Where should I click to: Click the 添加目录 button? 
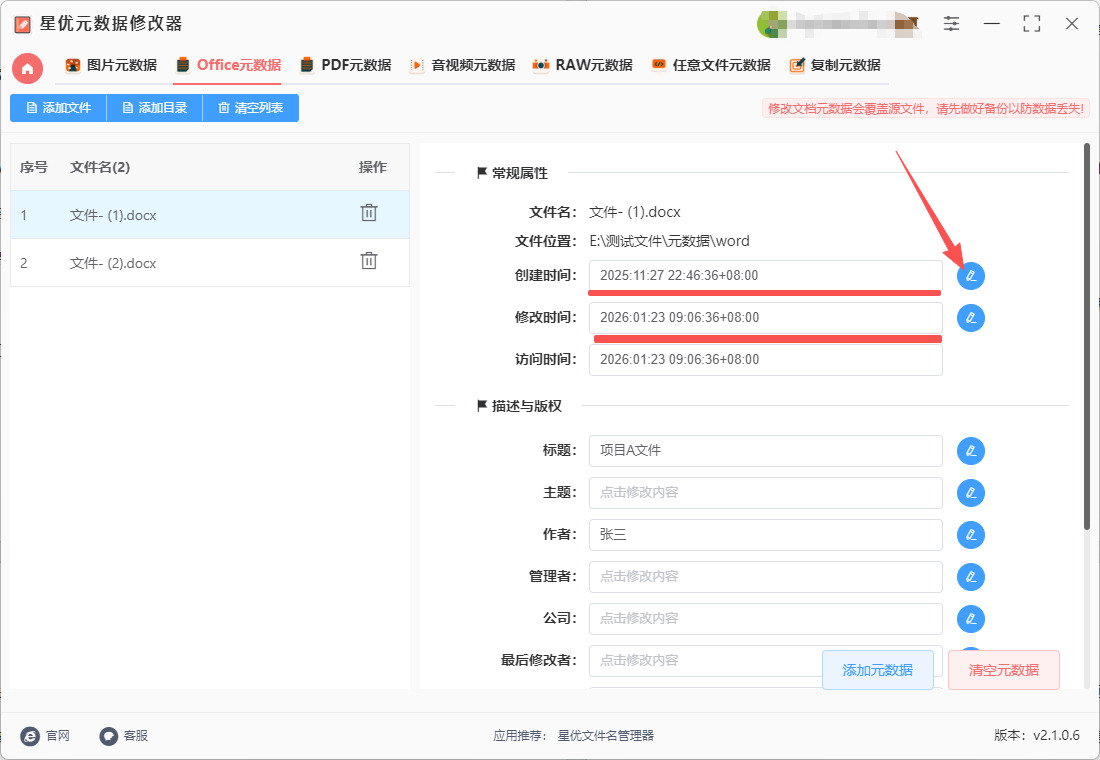click(154, 108)
